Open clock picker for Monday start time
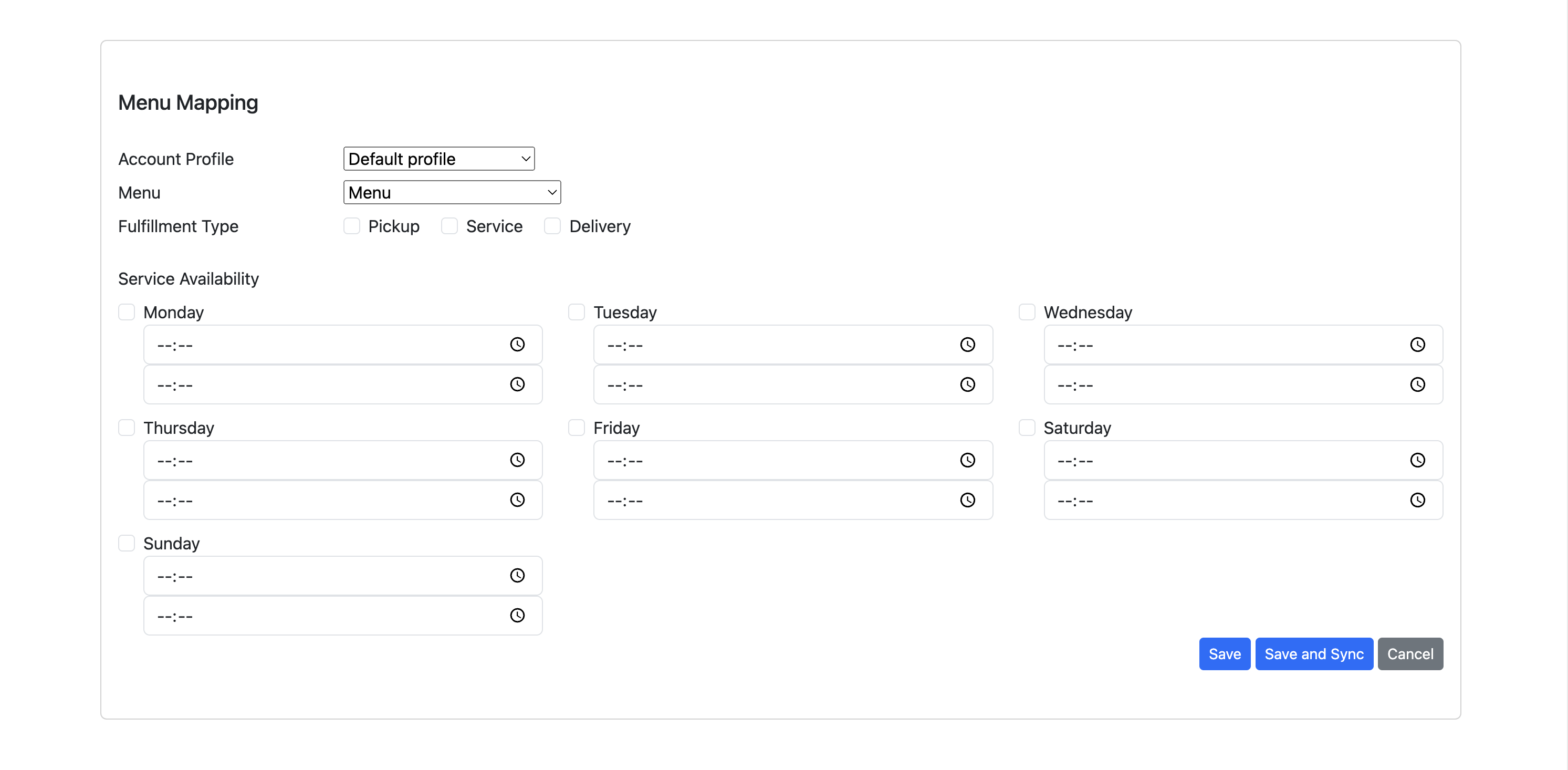The width and height of the screenshot is (1568, 770). 517,345
